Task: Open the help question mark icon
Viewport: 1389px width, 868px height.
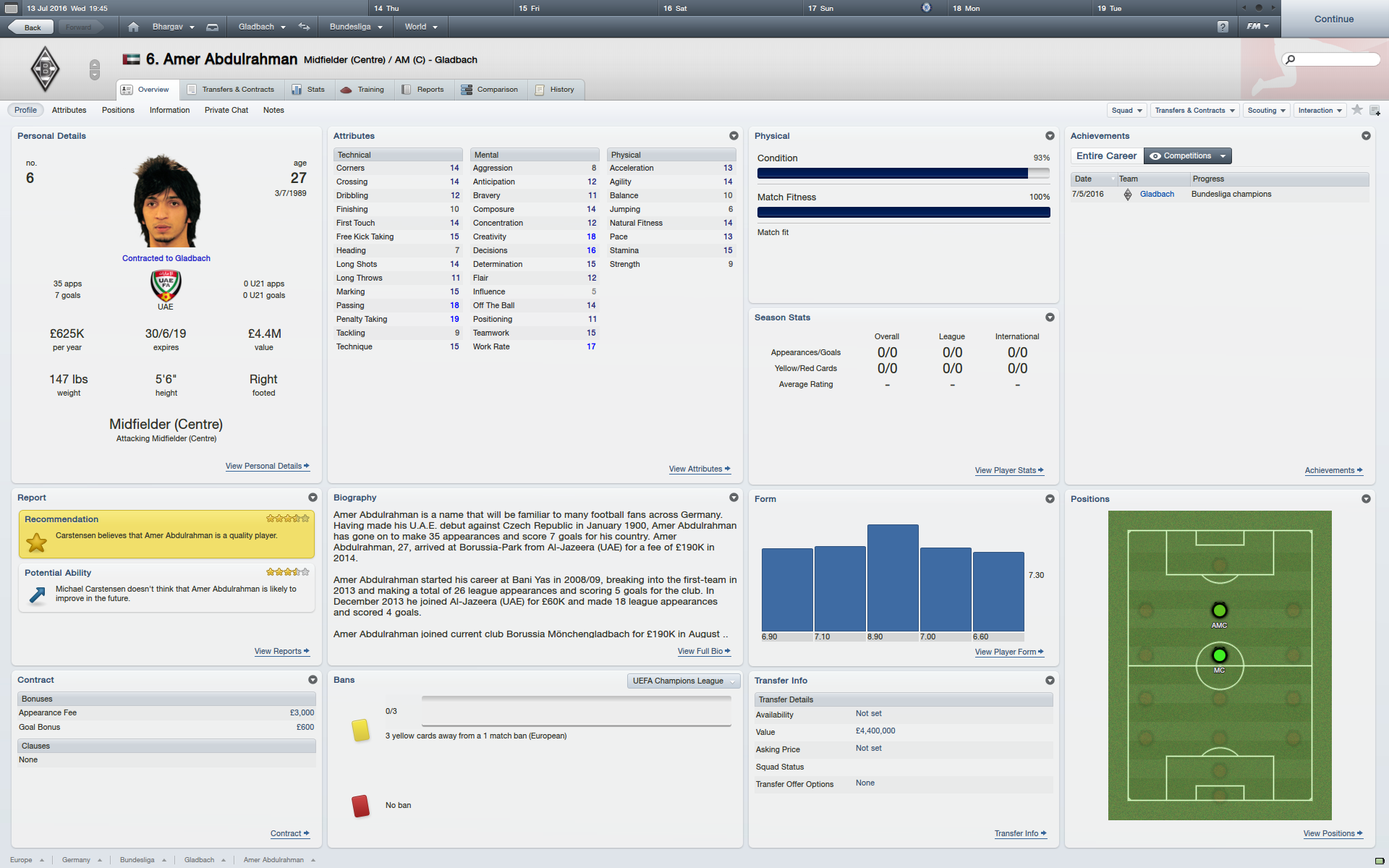Action: pyautogui.click(x=1223, y=27)
